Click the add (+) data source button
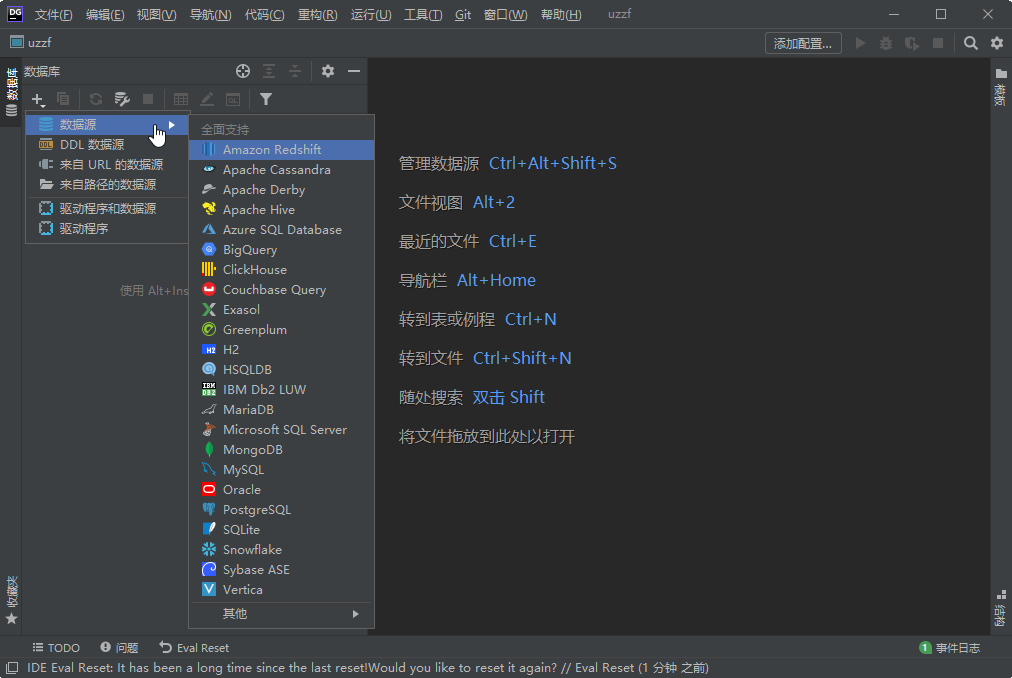 coord(38,99)
